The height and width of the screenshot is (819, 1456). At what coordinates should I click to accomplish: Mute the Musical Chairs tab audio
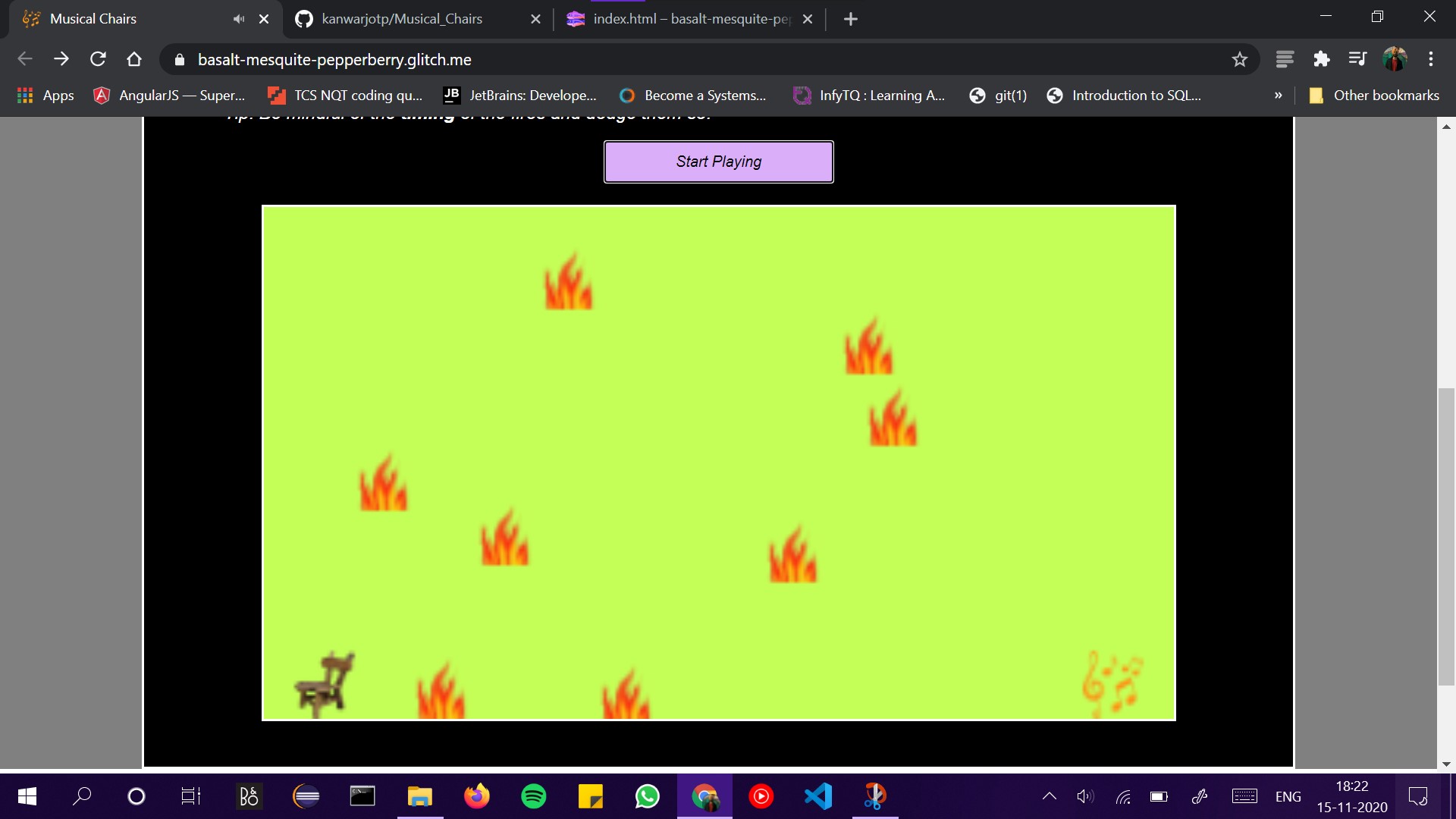coord(239,19)
